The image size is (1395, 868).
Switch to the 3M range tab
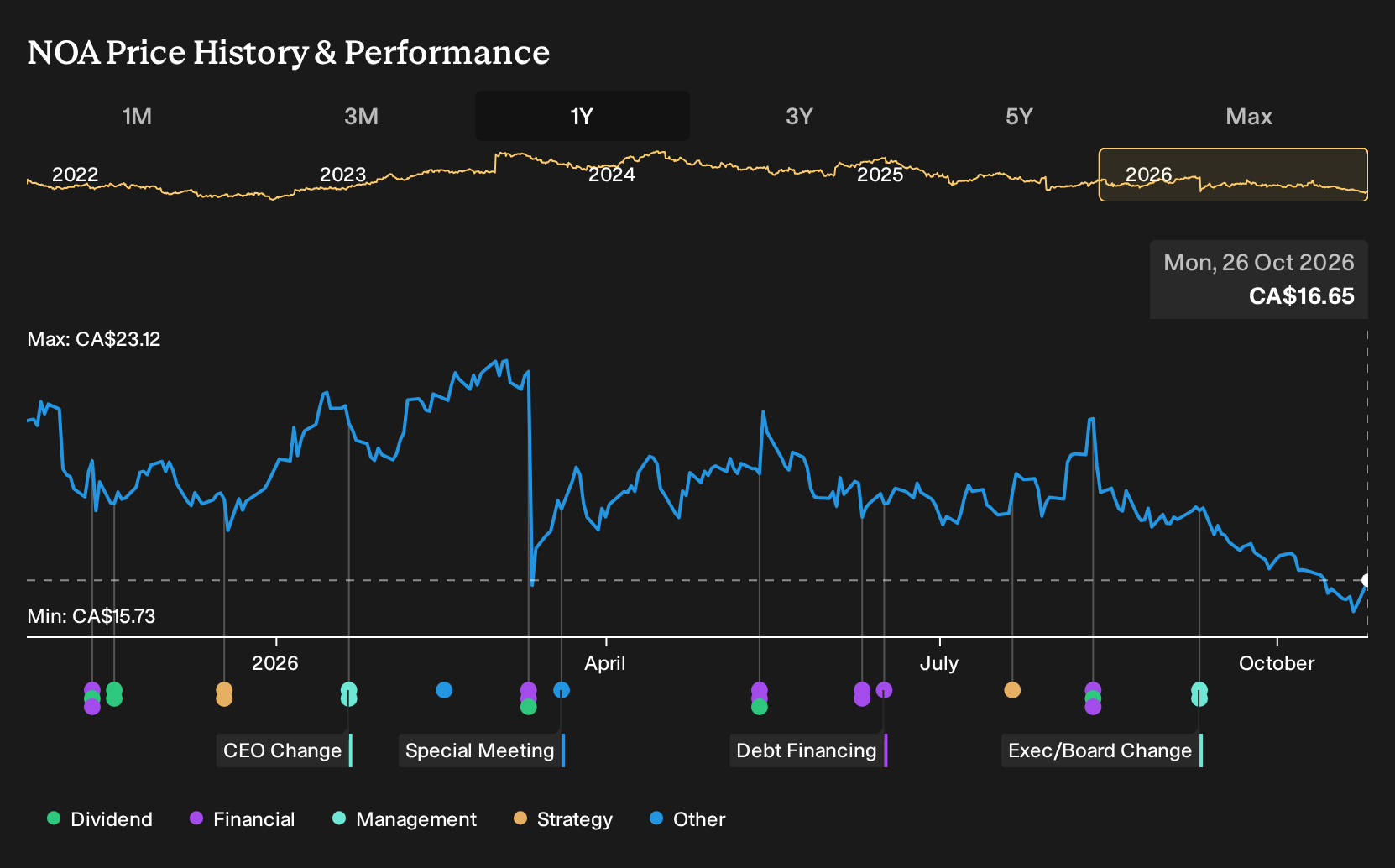point(361,116)
